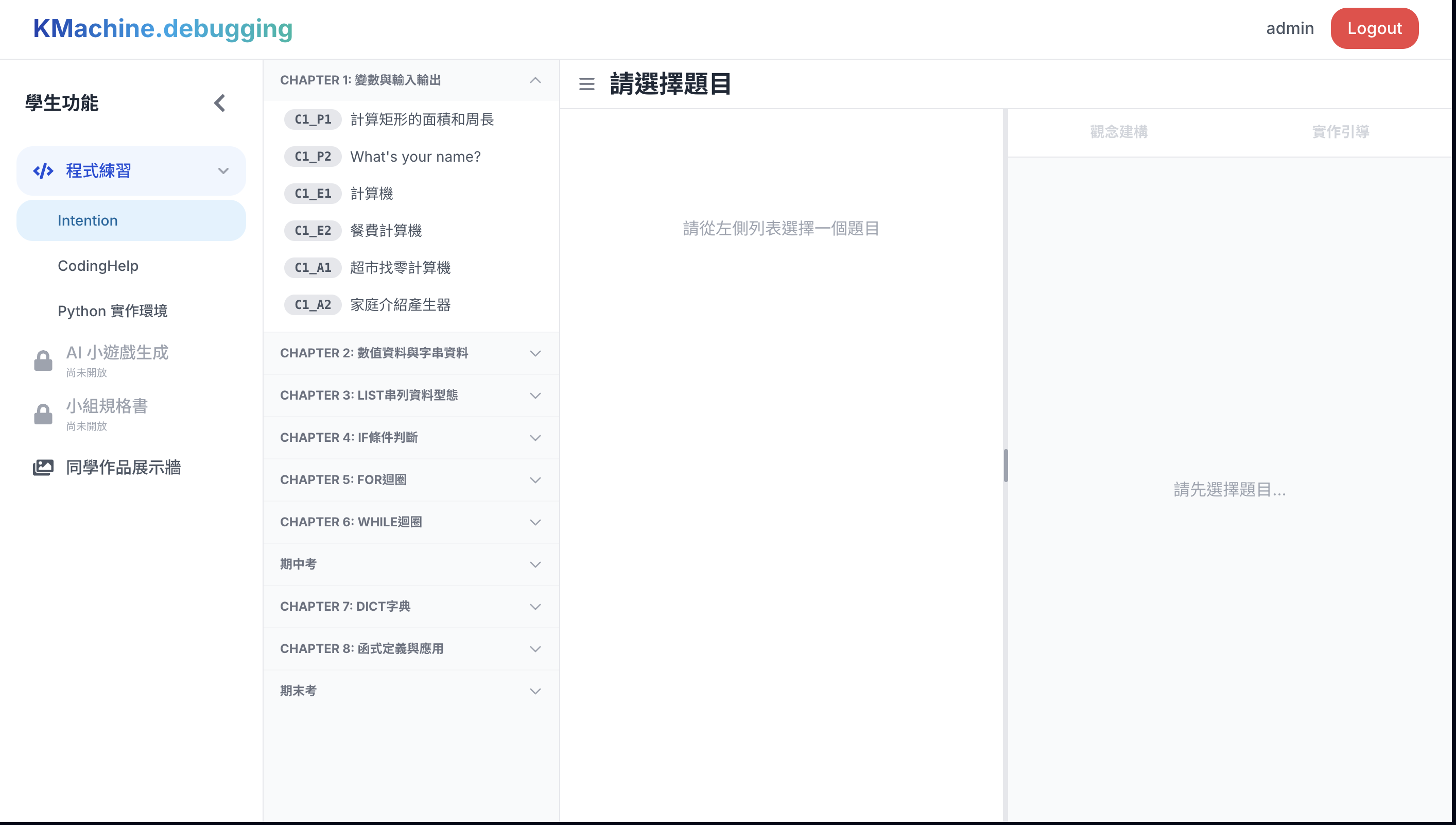Click the C1_E2 badge
The height and width of the screenshot is (825, 1456).
pyautogui.click(x=313, y=231)
